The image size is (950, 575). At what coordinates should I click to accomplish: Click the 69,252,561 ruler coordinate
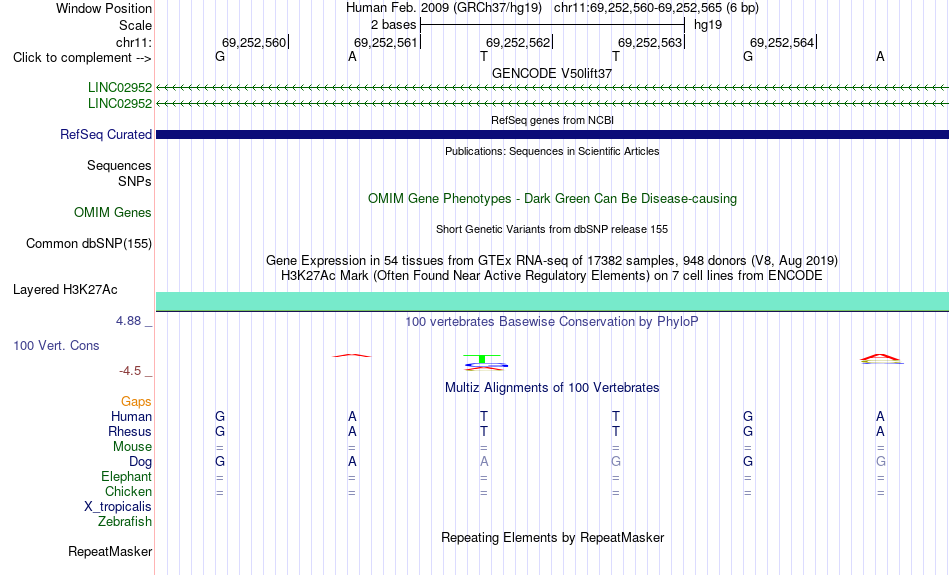(386, 42)
